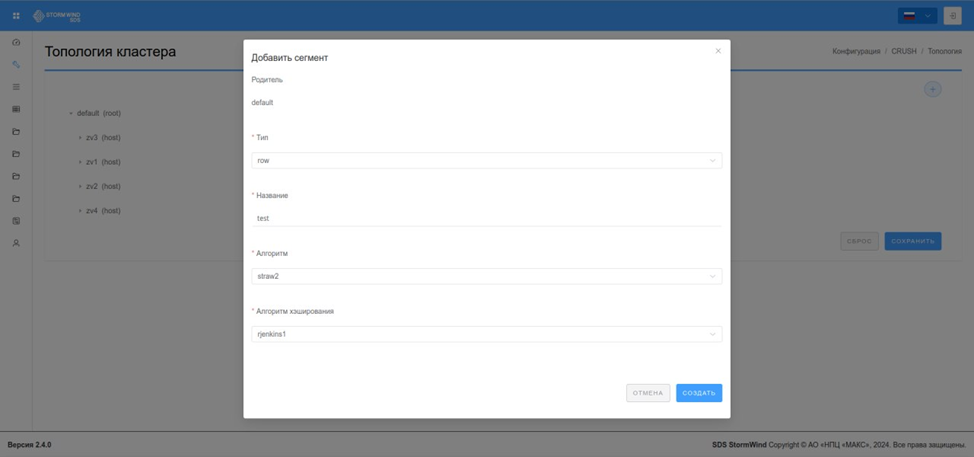Open the Алгоритм хэширования dropdown showing rjenkins1
The height and width of the screenshot is (457, 974).
(x=486, y=334)
